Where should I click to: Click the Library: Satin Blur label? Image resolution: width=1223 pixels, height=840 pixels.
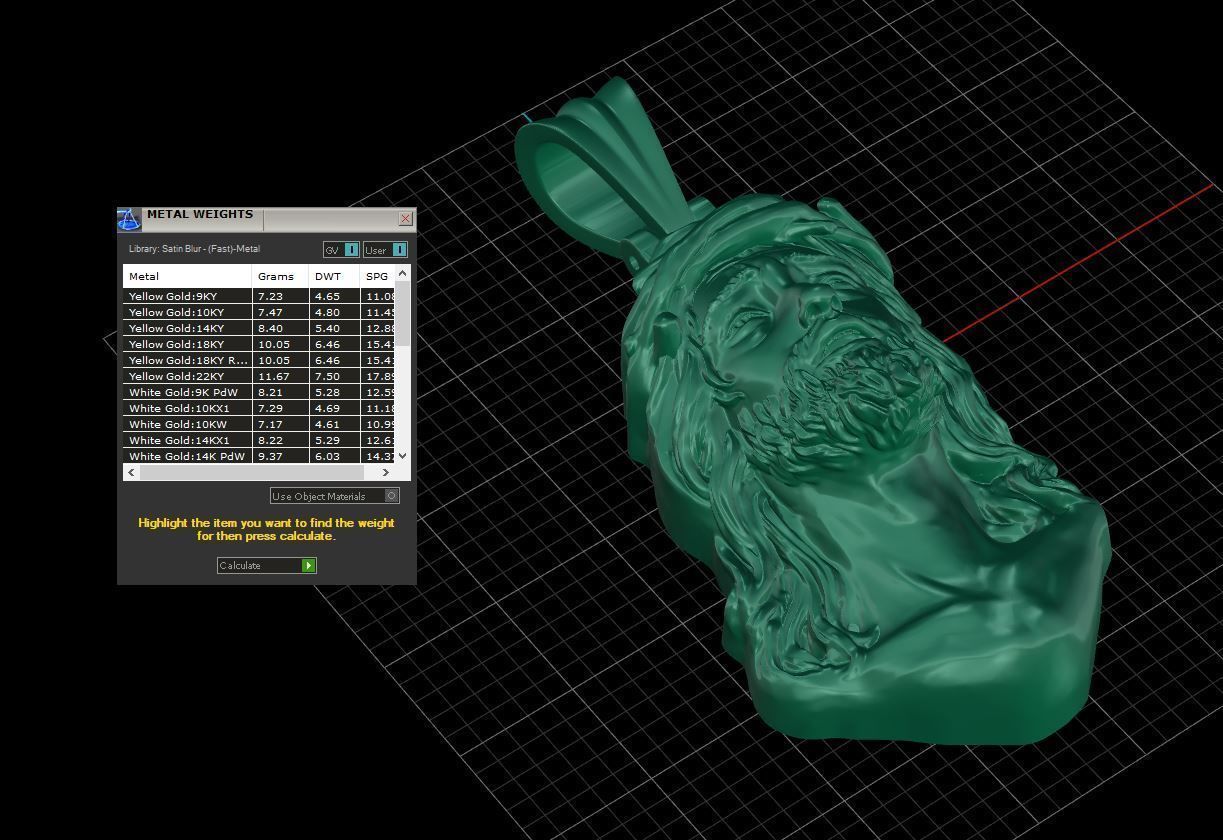[194, 249]
